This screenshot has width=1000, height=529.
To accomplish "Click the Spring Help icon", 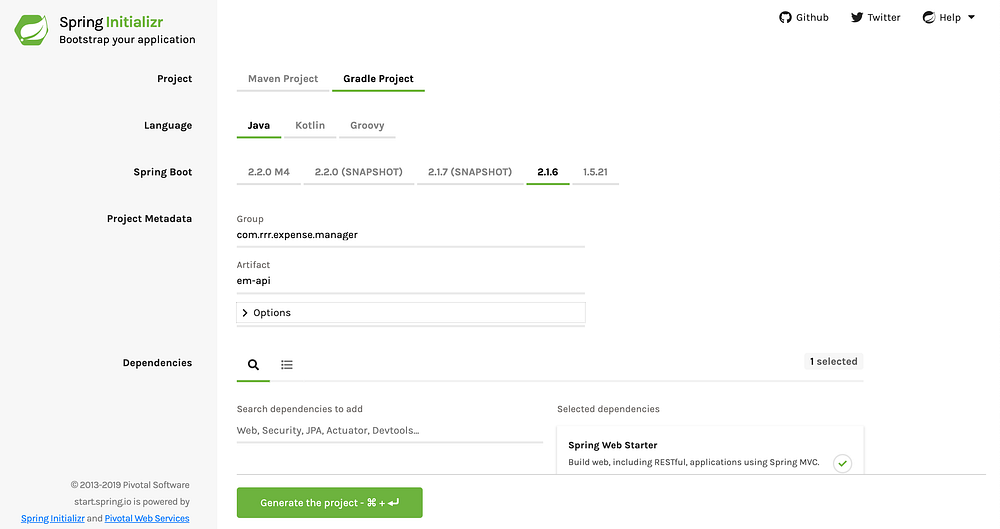I will [x=929, y=17].
